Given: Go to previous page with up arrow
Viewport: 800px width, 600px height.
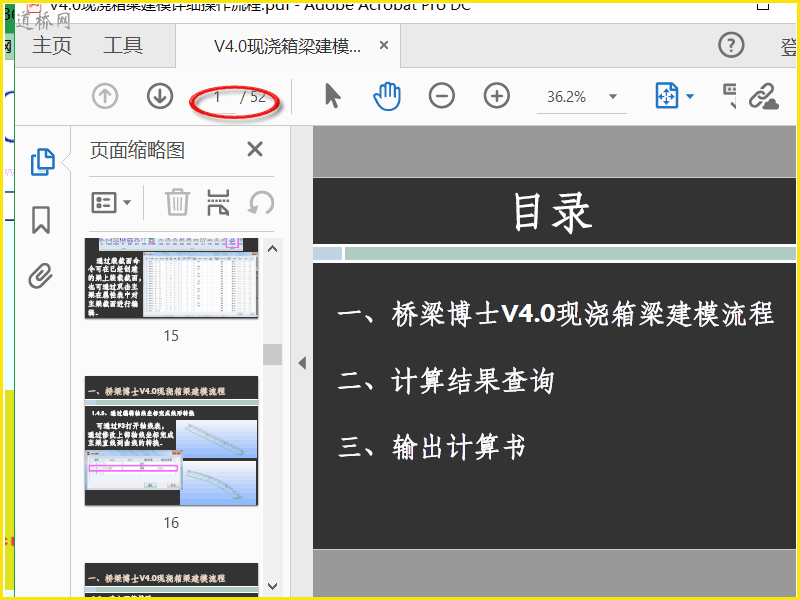Looking at the screenshot, I should click(105, 96).
